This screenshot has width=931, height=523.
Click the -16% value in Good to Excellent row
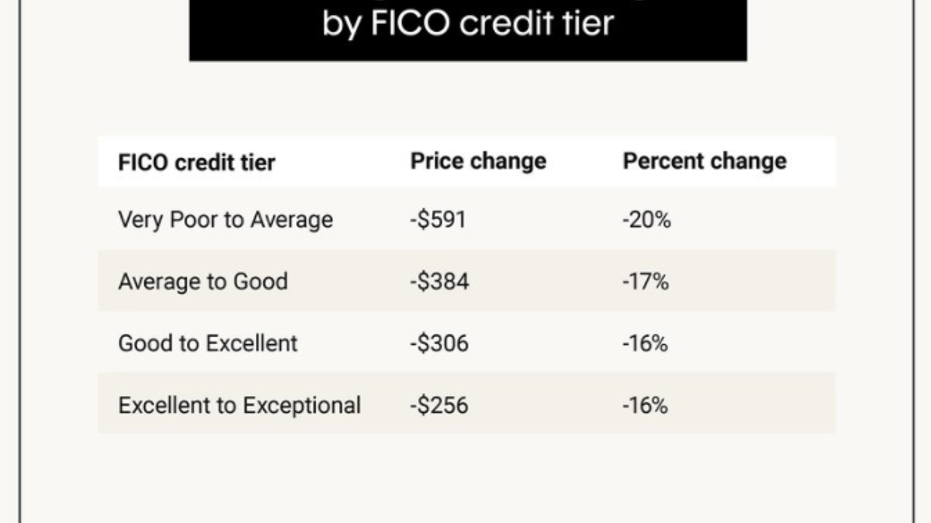(645, 343)
